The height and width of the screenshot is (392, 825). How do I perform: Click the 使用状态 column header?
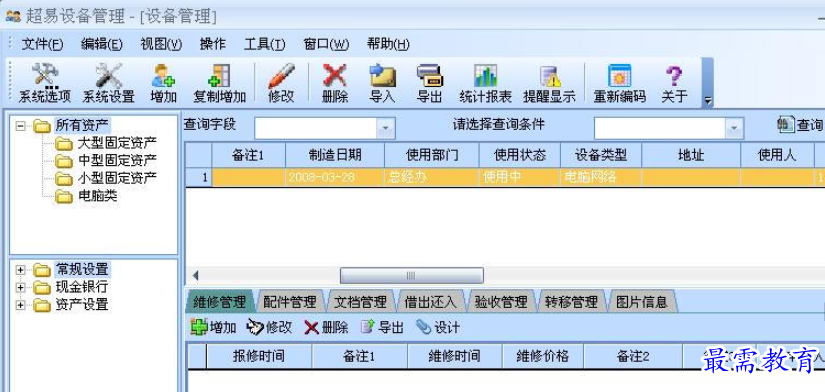520,155
